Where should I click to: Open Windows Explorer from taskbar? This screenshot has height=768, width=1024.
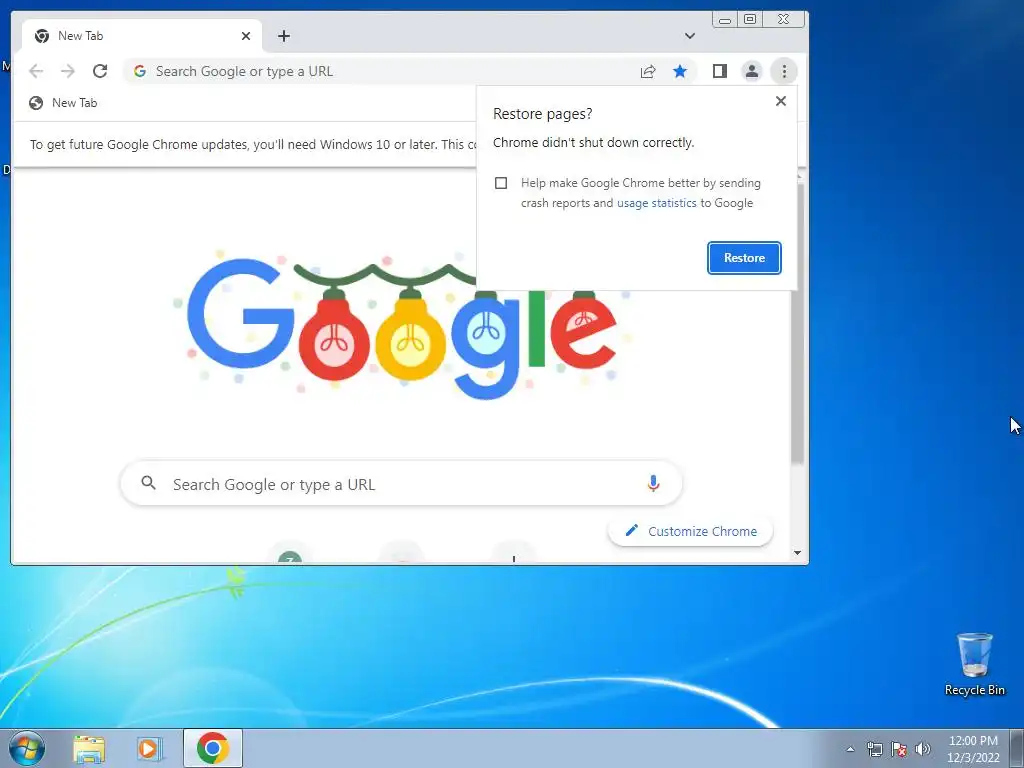point(89,748)
